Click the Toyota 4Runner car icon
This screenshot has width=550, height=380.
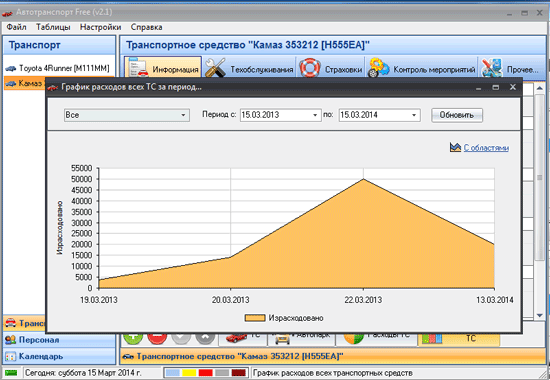(11, 68)
